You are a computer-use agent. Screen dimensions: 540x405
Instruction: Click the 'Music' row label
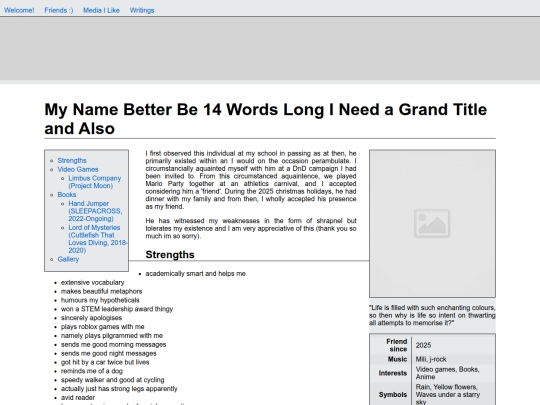(x=397, y=359)
